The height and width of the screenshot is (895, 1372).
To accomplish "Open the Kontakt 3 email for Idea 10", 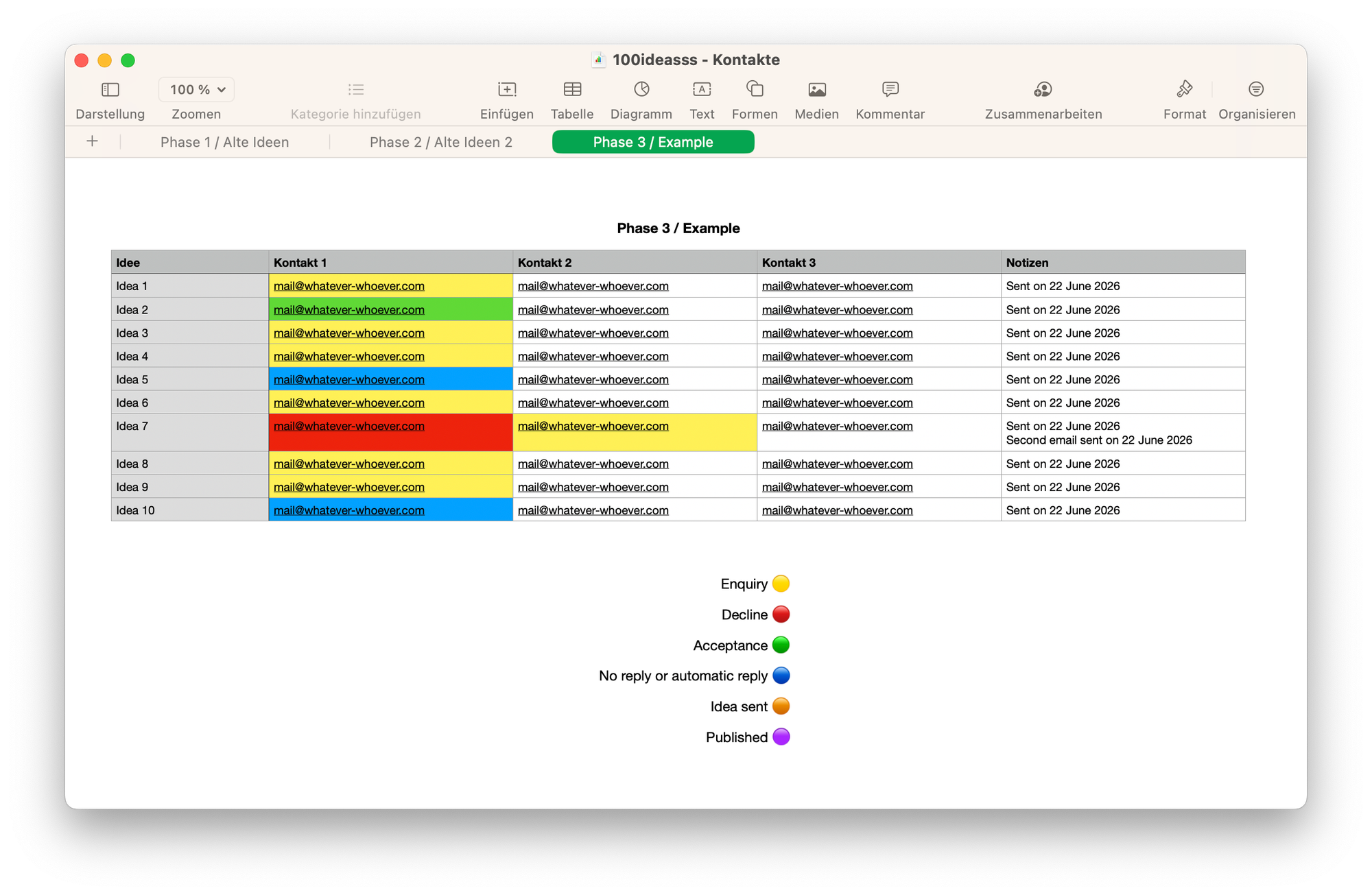I will pyautogui.click(x=838, y=510).
